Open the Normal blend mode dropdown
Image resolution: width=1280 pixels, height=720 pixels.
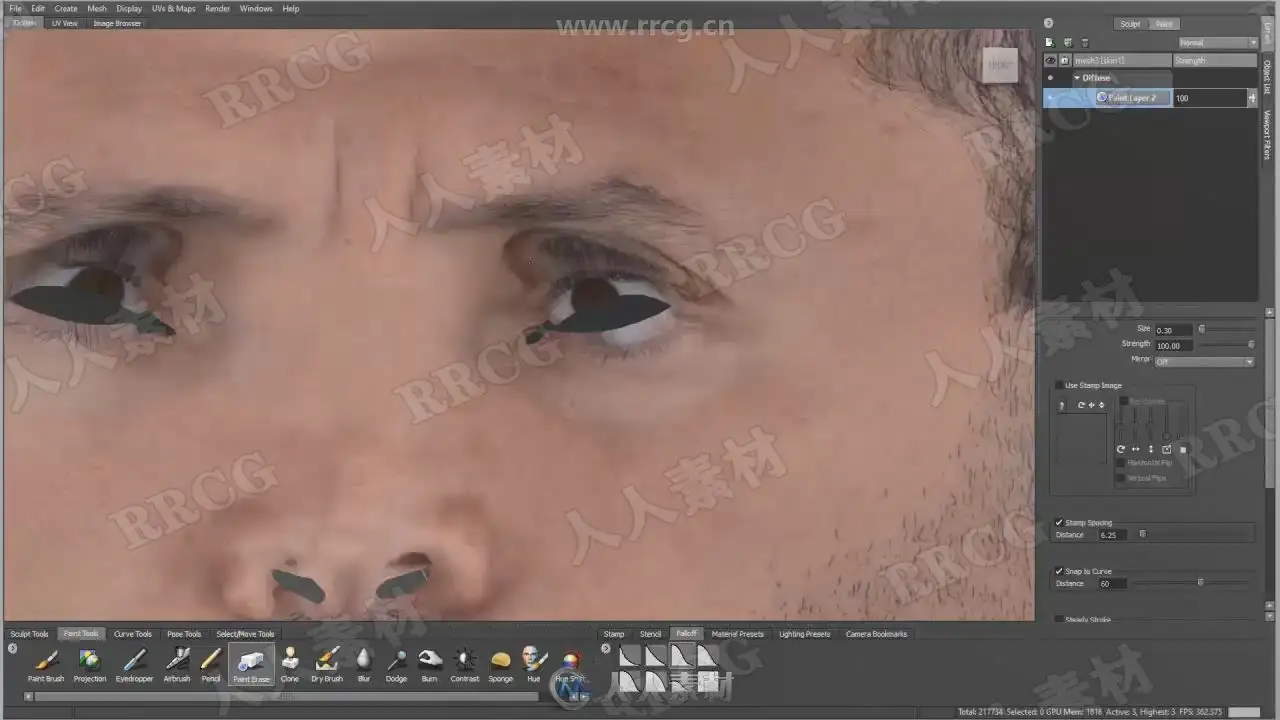pos(1218,43)
